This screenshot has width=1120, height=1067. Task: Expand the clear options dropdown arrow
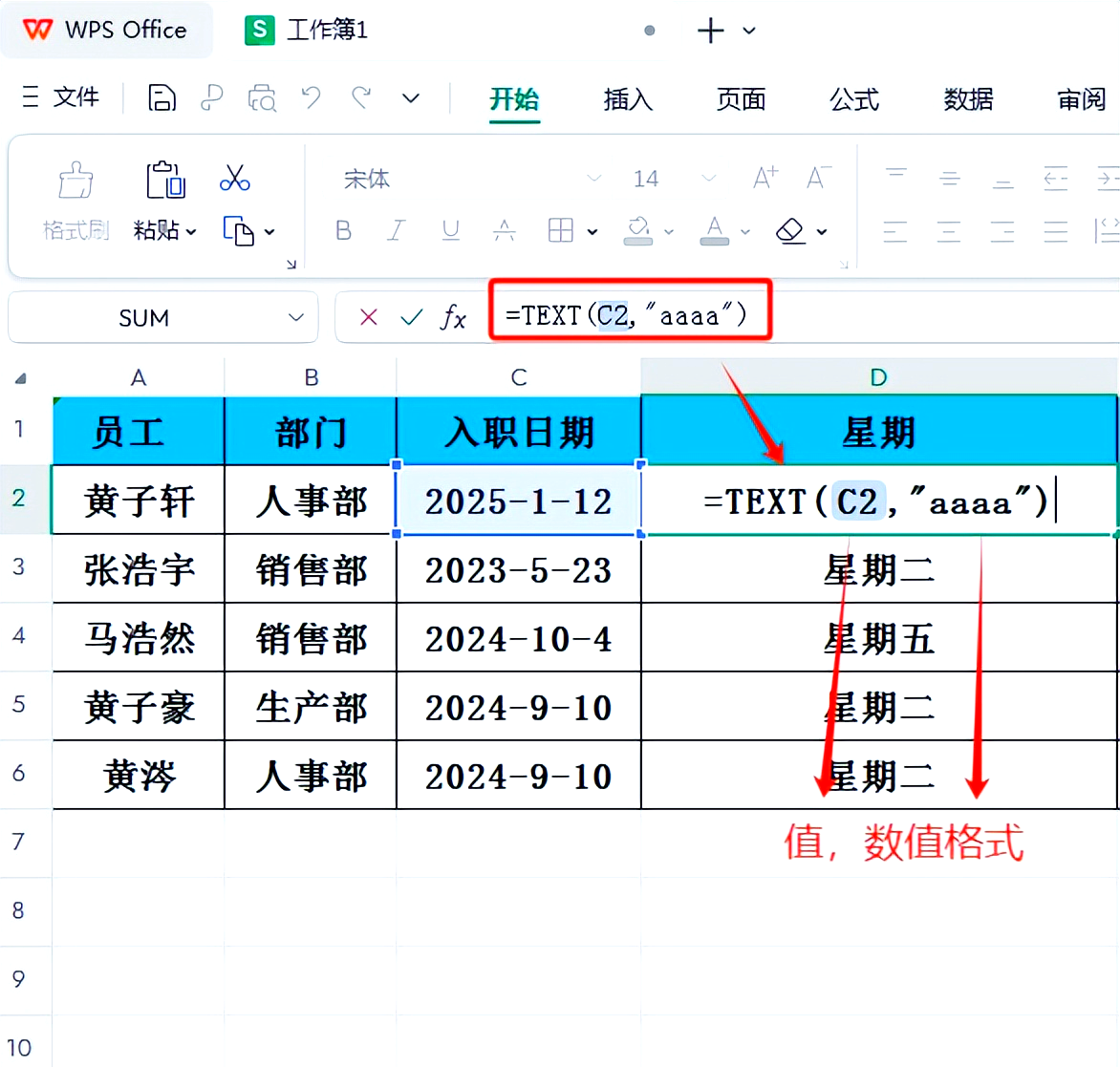[822, 231]
